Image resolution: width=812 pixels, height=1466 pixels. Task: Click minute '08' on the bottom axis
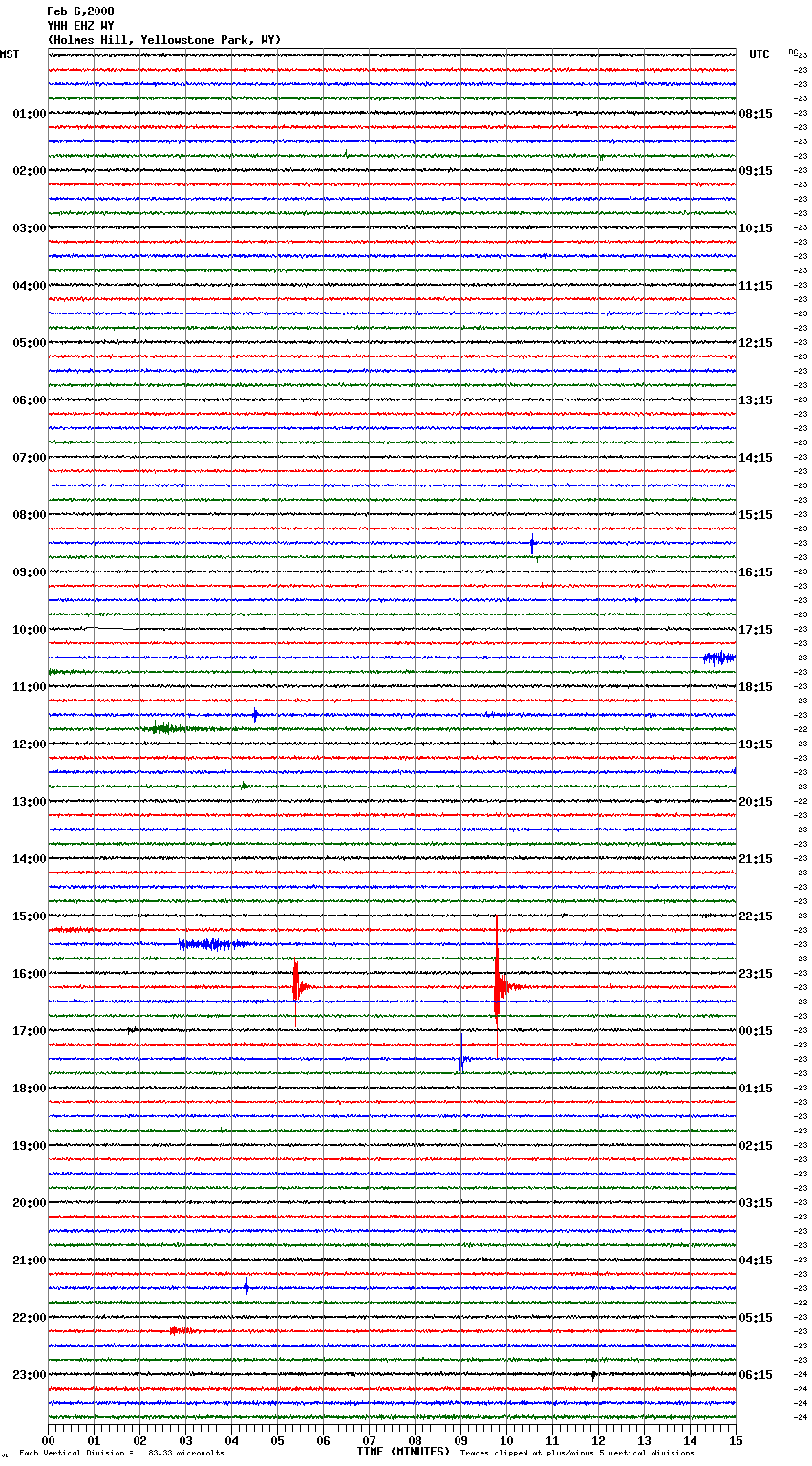click(x=415, y=1440)
